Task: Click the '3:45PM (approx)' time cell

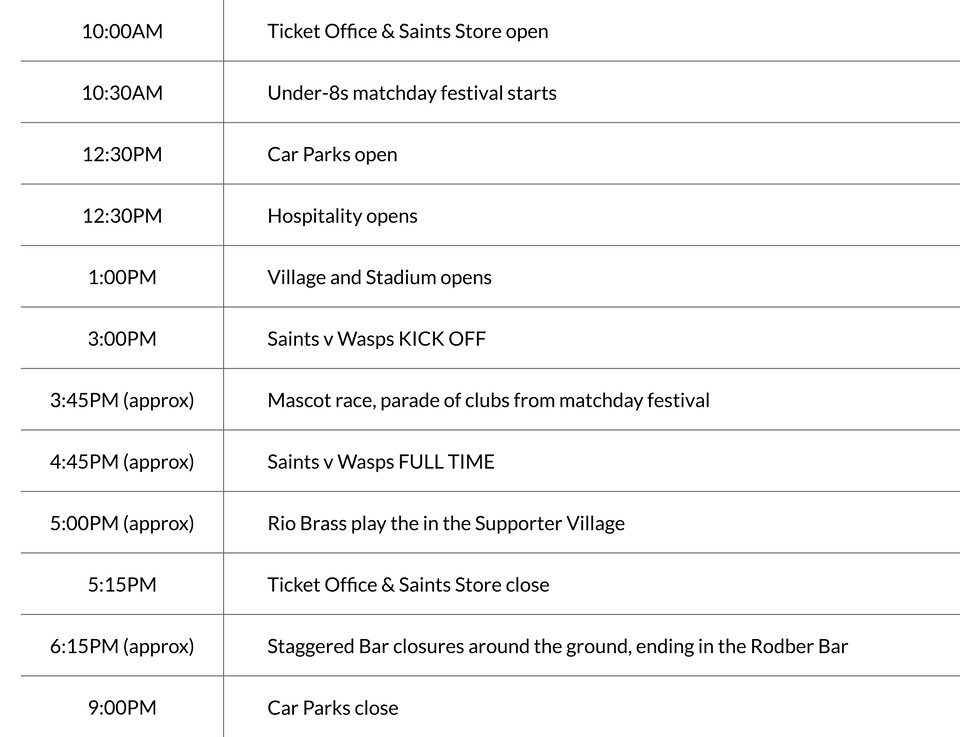Action: [x=122, y=400]
